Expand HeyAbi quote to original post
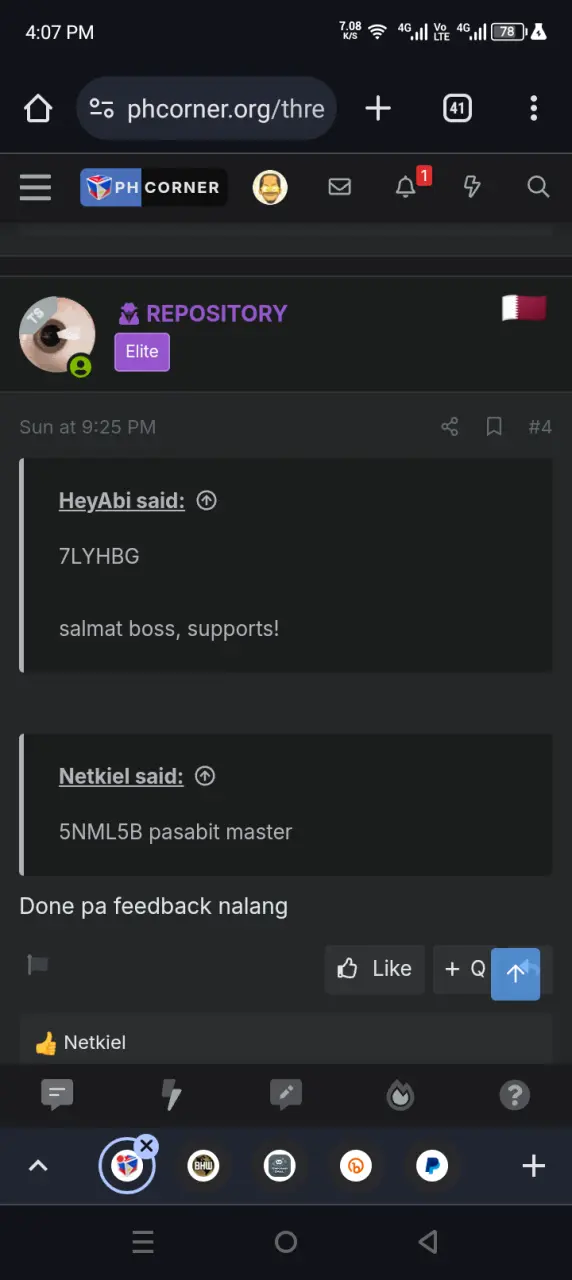The height and width of the screenshot is (1280, 572). pyautogui.click(x=207, y=501)
